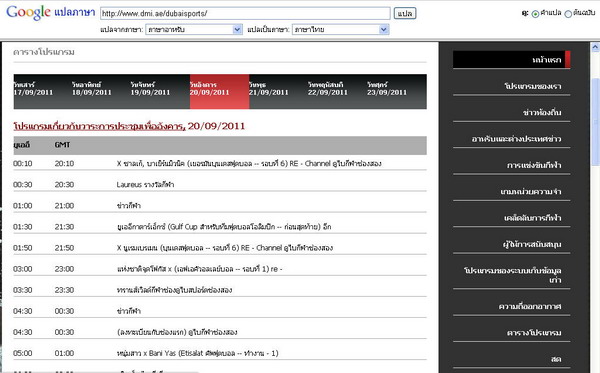Click the 01:50 time cell
This screenshot has height=373, width=600.
tap(23, 248)
